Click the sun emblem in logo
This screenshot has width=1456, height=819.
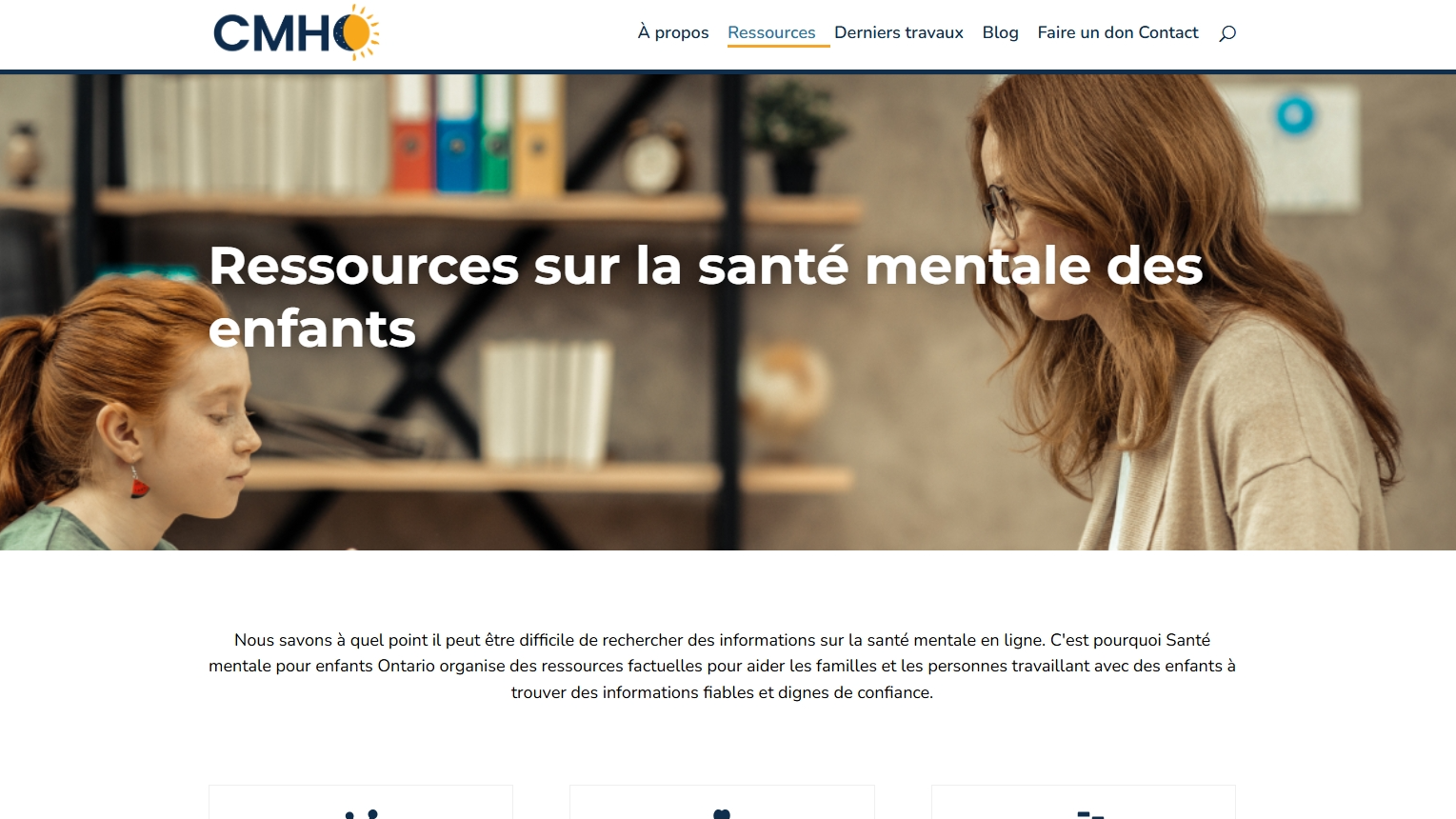point(357,32)
